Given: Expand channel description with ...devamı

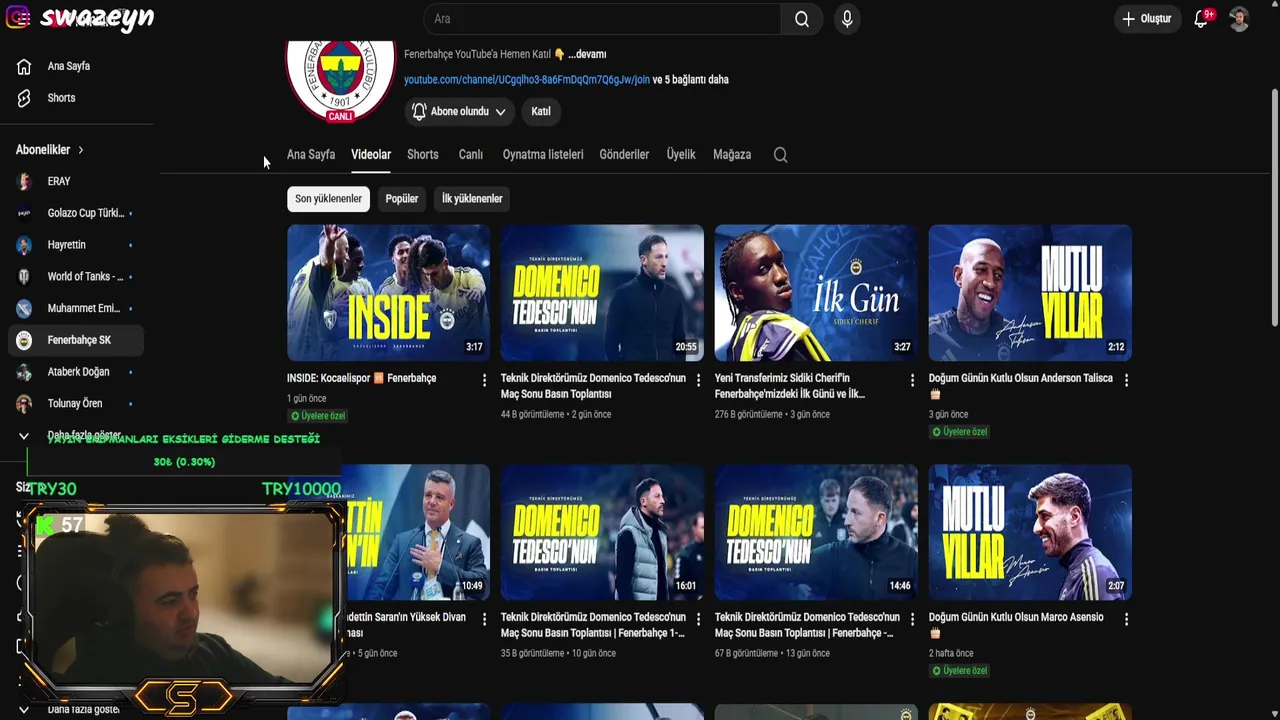Looking at the screenshot, I should [587, 54].
